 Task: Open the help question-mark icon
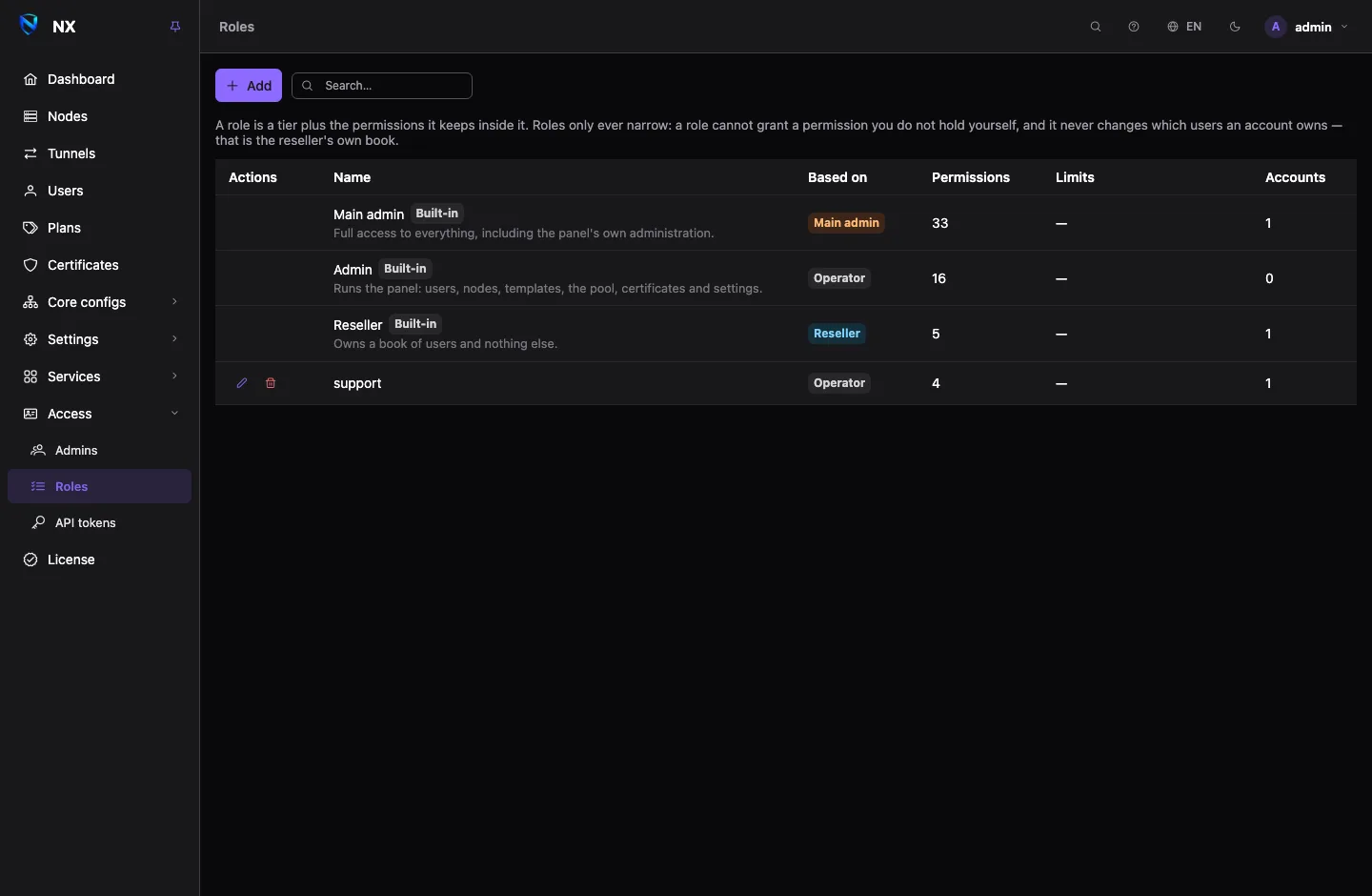[1134, 27]
